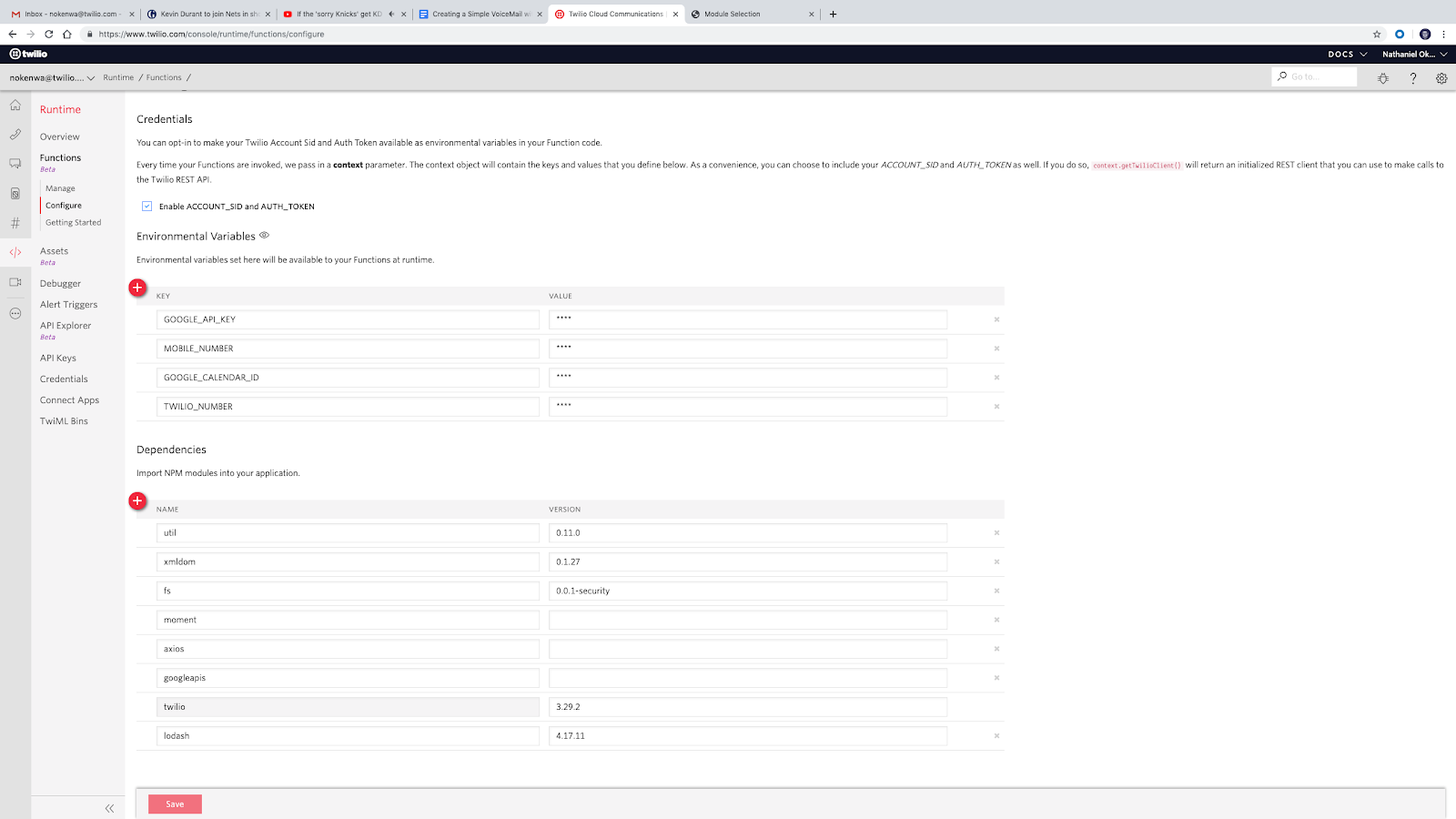Open the debugger bug icon in header
Image resolution: width=1456 pixels, height=819 pixels.
point(1383,78)
